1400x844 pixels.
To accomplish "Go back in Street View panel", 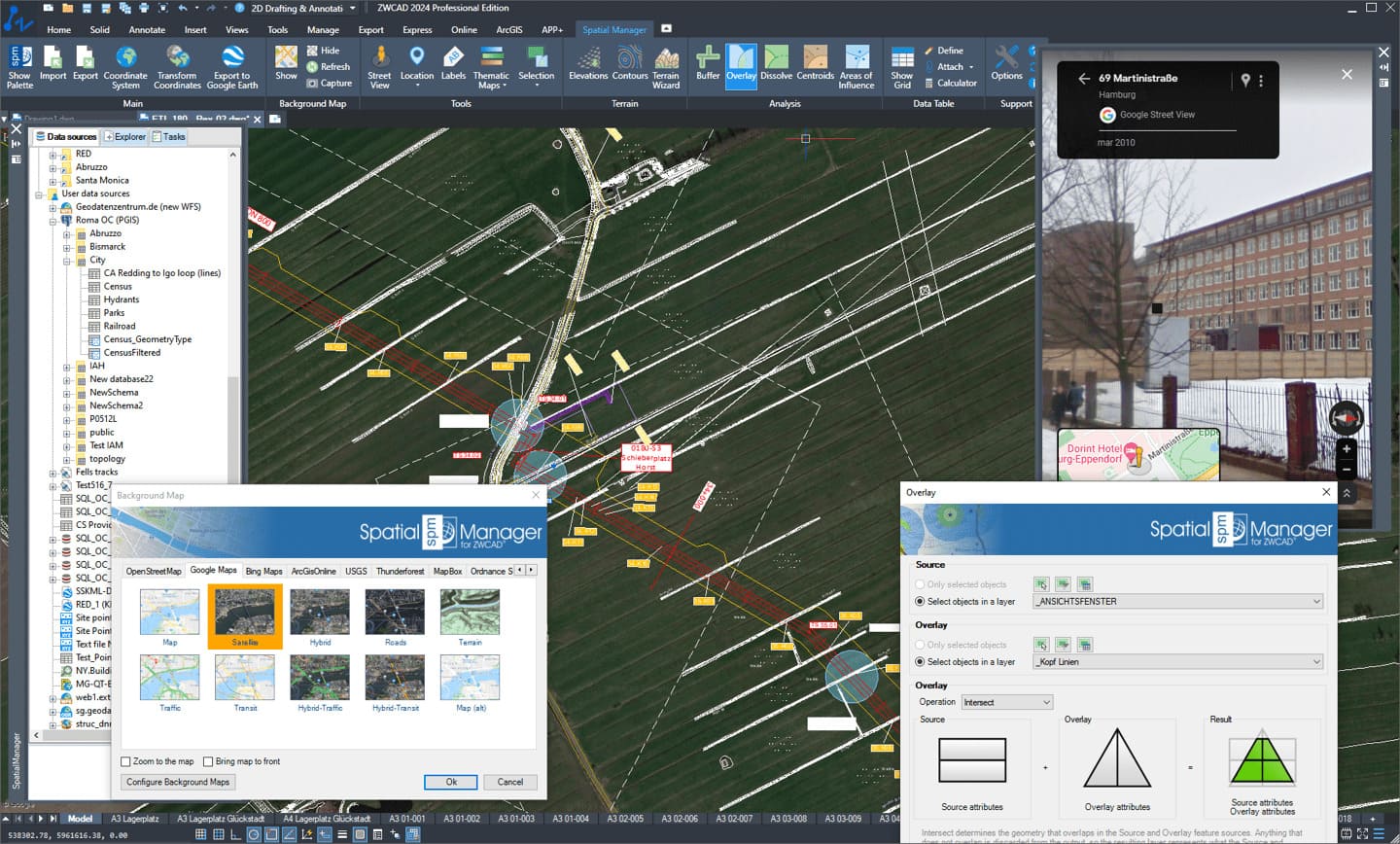I will click(1084, 79).
